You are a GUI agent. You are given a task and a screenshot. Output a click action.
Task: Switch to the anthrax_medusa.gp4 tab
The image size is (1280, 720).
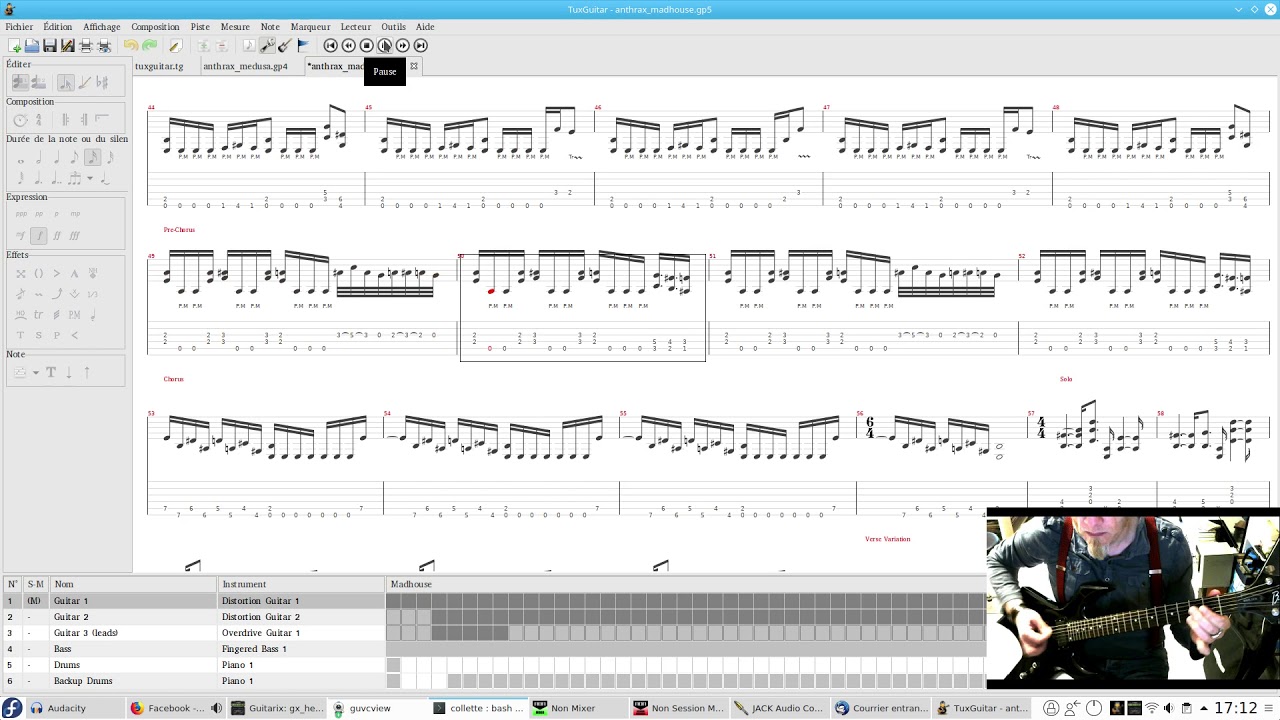pyautogui.click(x=245, y=66)
